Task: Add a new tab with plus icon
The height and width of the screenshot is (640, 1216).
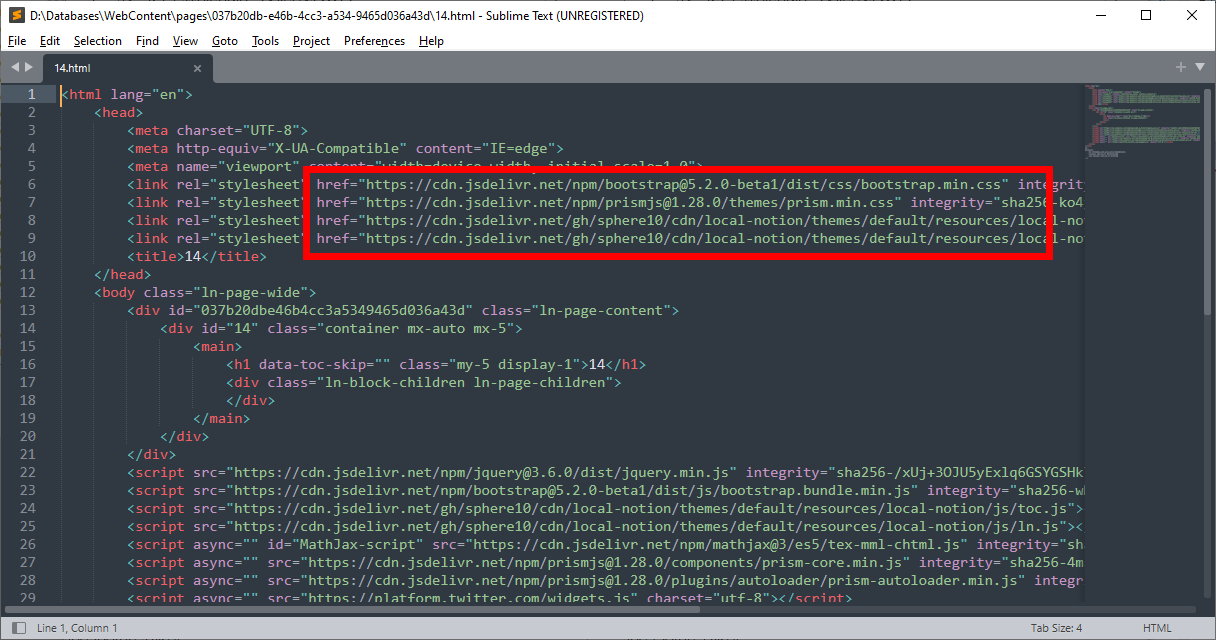Action: 1181,67
